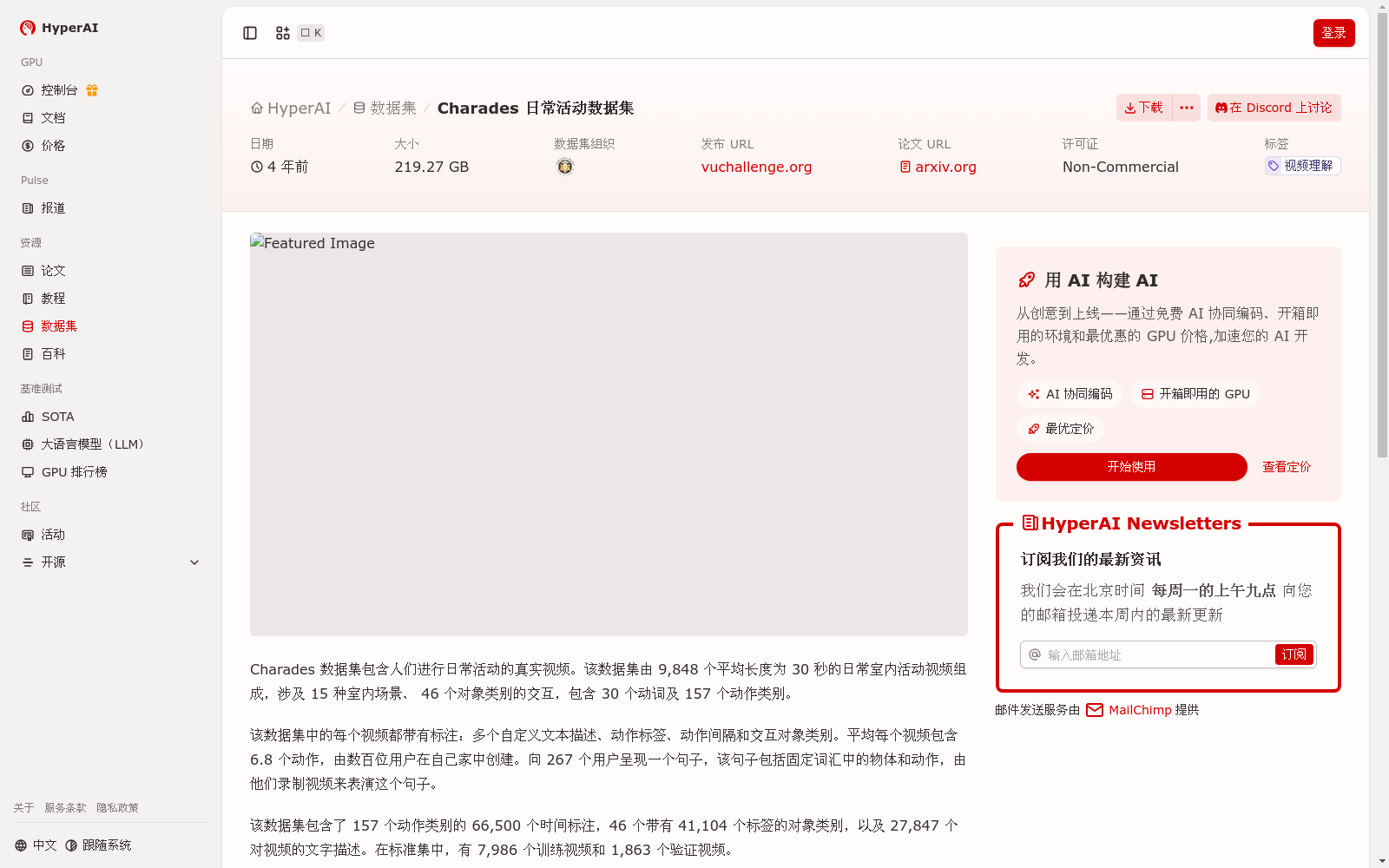Screen dimensions: 1389x868
Task: Click the 4 年前 date value
Action: click(x=280, y=167)
